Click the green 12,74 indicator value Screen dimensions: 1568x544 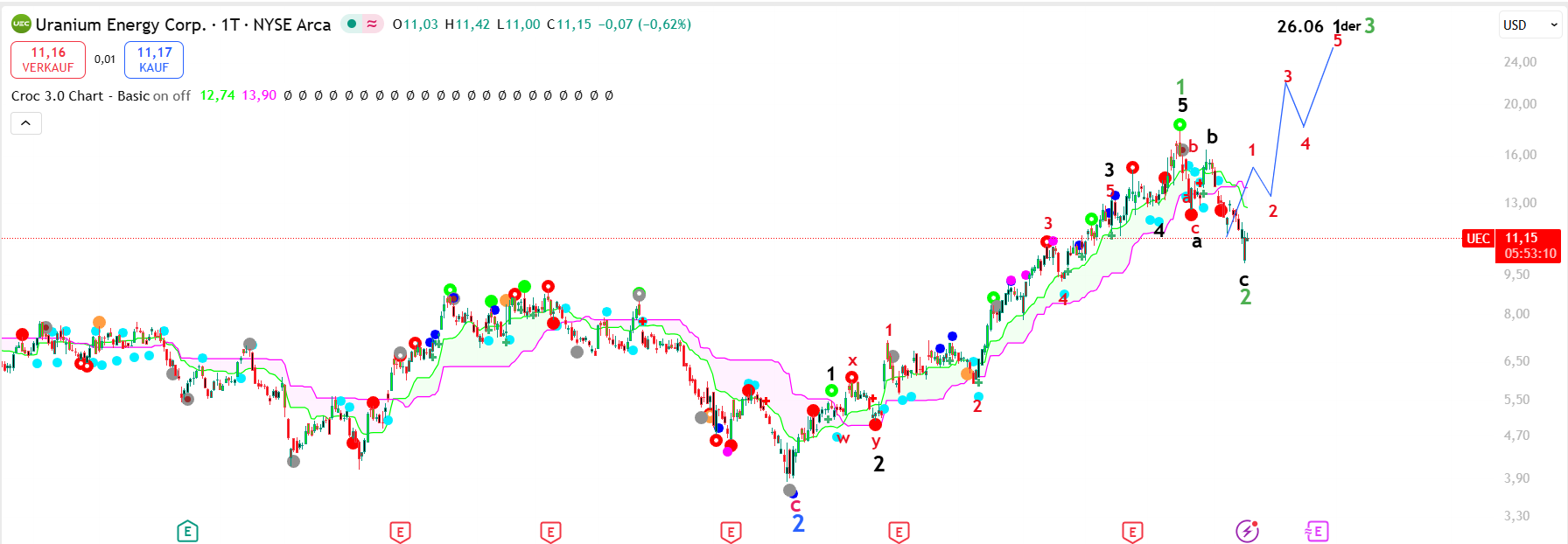[217, 96]
